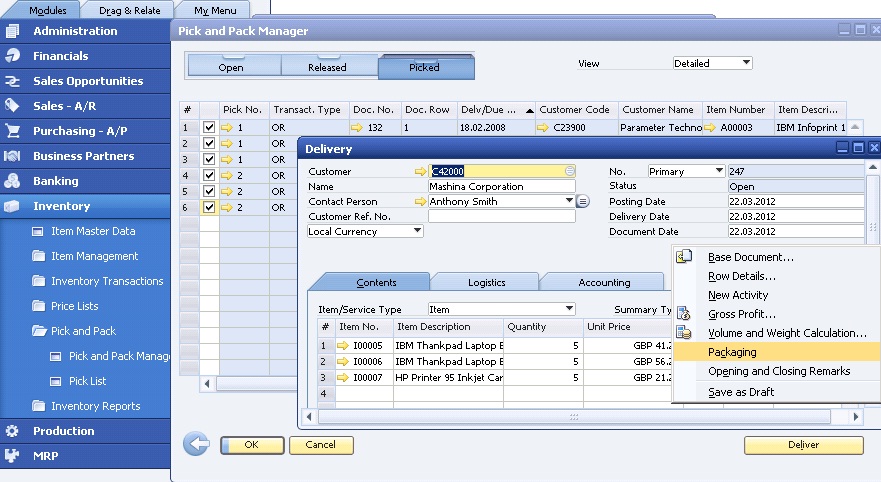
Task: Click the back arrow icon beside OK
Action: tap(196, 444)
